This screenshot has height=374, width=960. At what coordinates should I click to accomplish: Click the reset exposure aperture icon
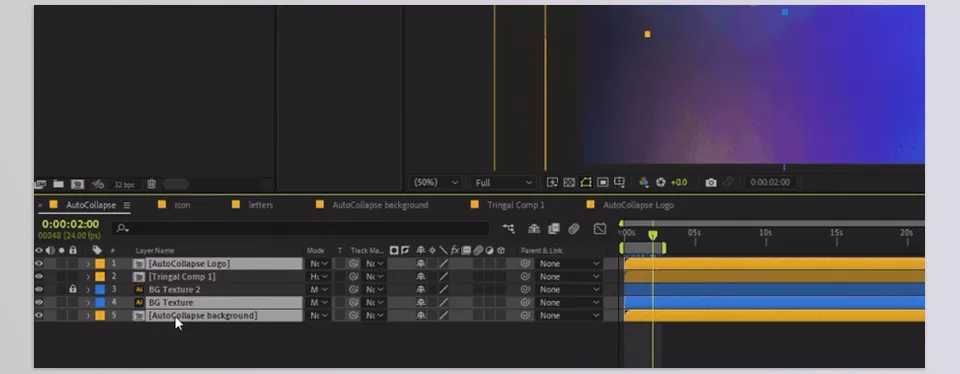coord(661,182)
